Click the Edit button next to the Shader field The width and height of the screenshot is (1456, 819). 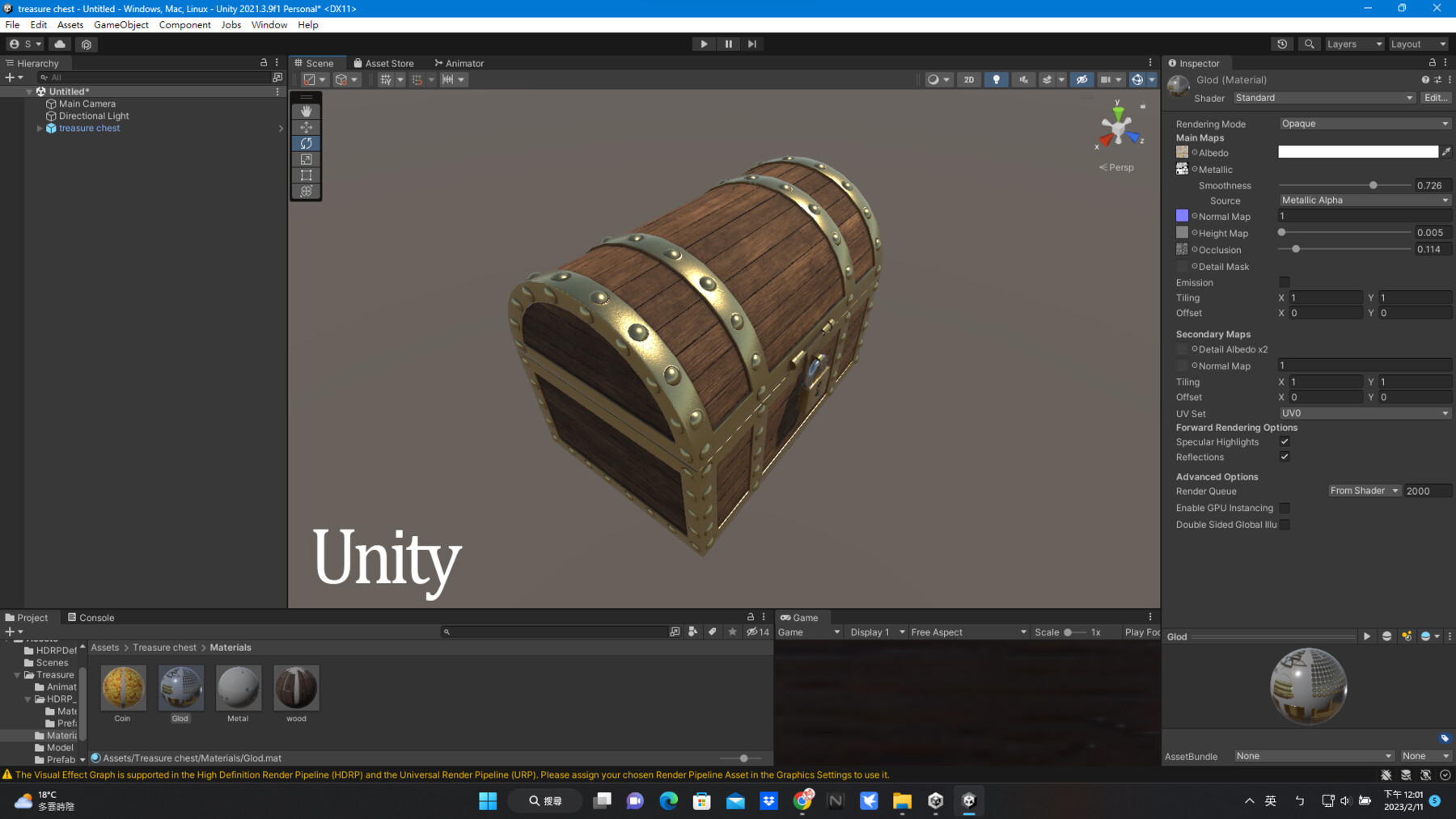[x=1435, y=97]
